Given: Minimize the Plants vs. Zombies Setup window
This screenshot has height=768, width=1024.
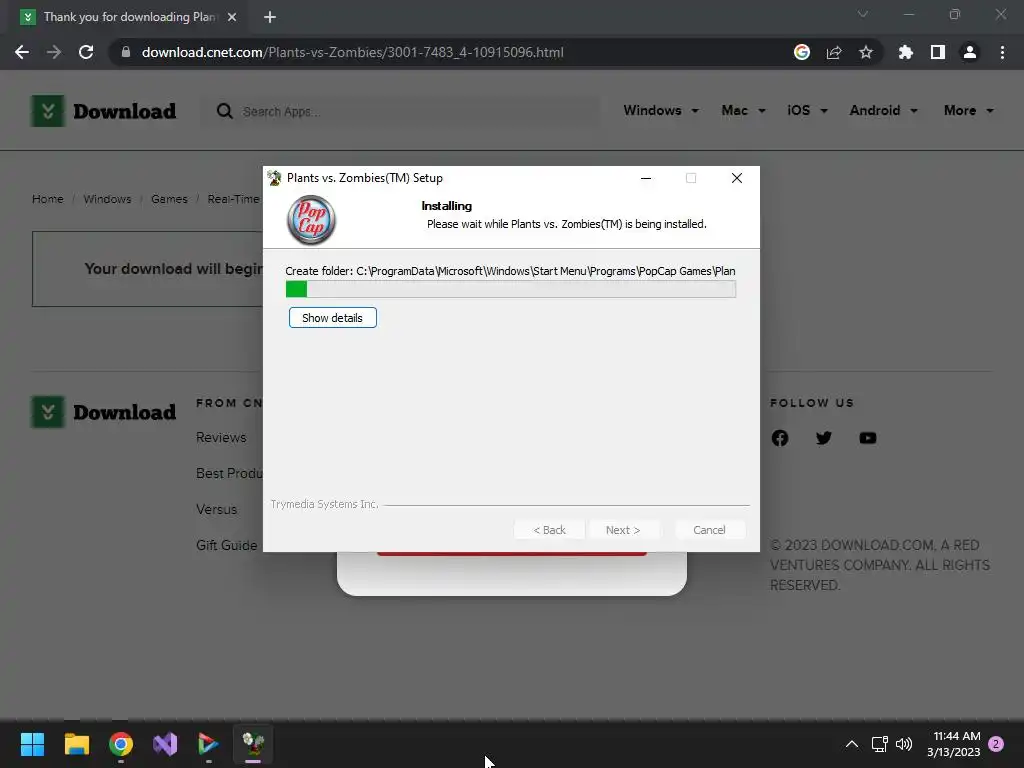Looking at the screenshot, I should coord(646,178).
